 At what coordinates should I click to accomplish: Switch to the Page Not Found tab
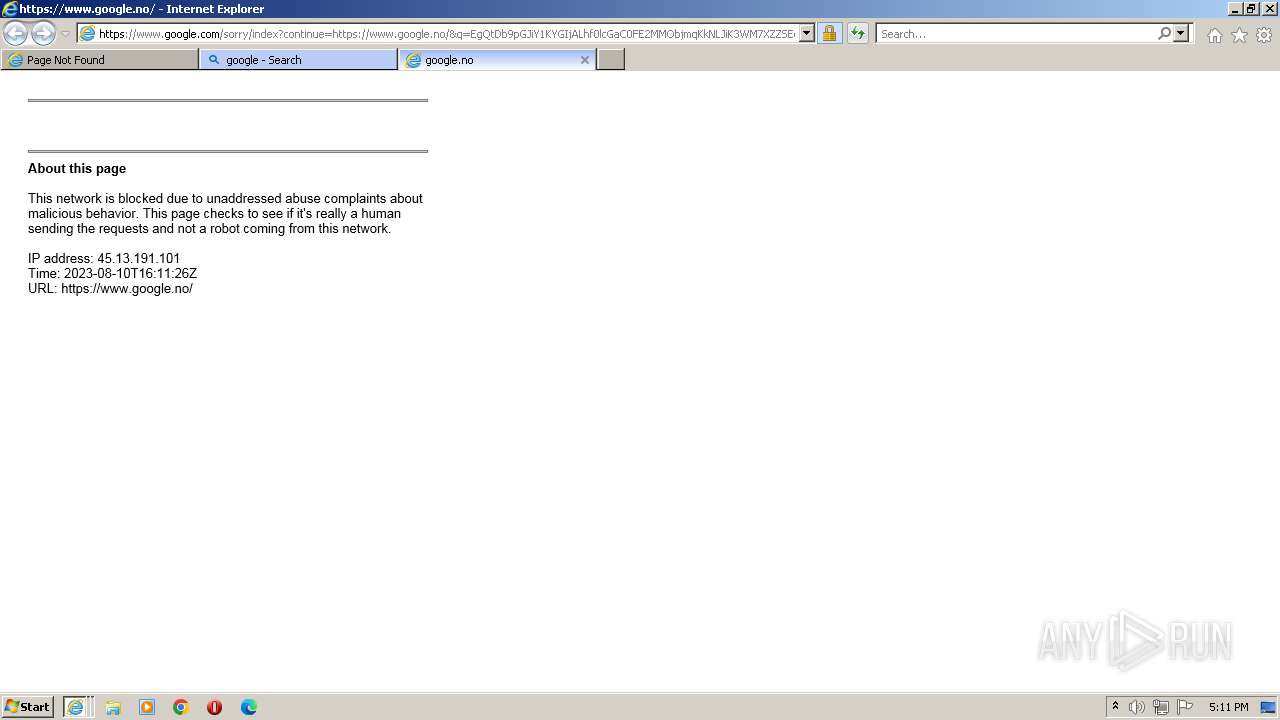(100, 60)
